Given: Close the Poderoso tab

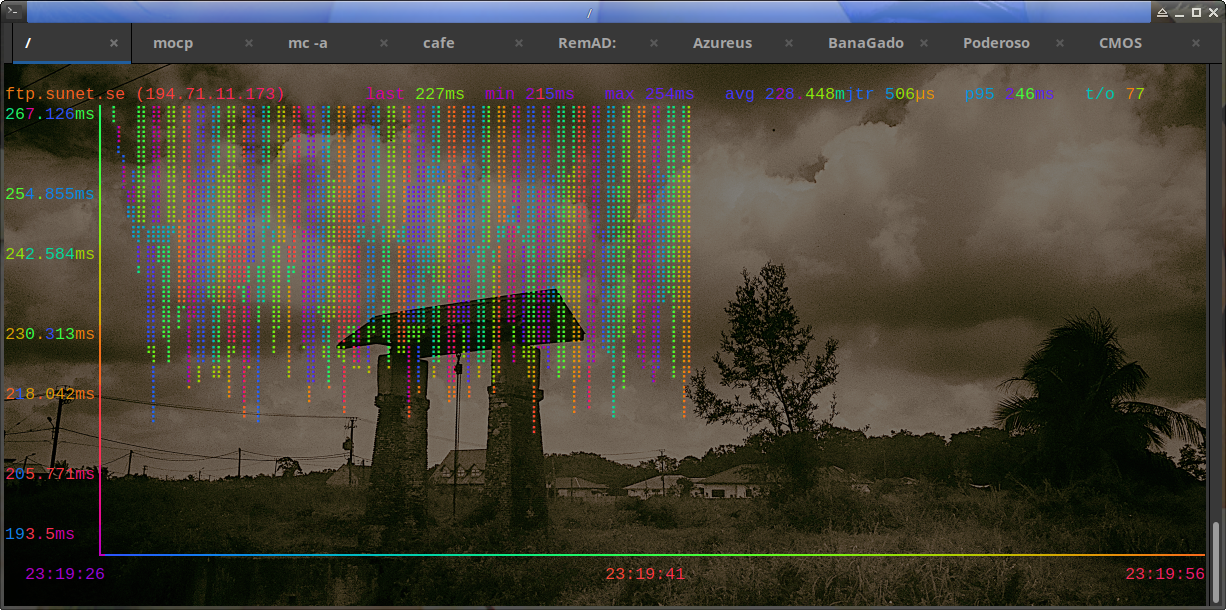Looking at the screenshot, I should (x=1059, y=44).
